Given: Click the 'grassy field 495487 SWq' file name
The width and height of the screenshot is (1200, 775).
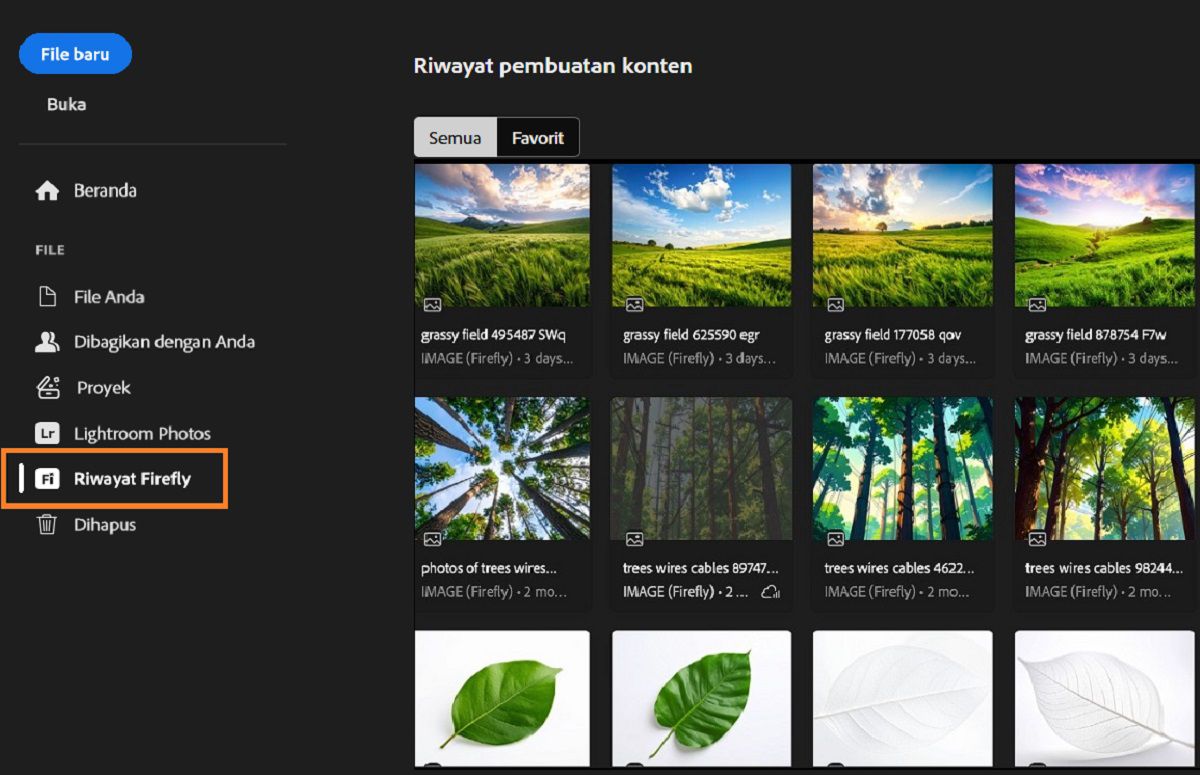Looking at the screenshot, I should click(493, 335).
